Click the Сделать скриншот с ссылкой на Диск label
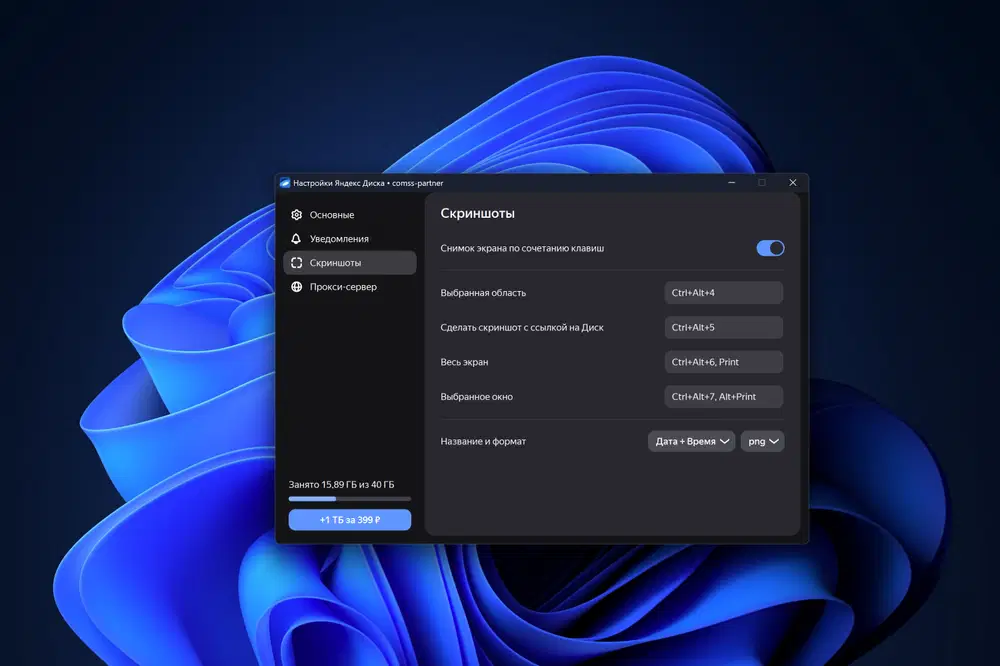The image size is (1000, 666). [x=522, y=327]
